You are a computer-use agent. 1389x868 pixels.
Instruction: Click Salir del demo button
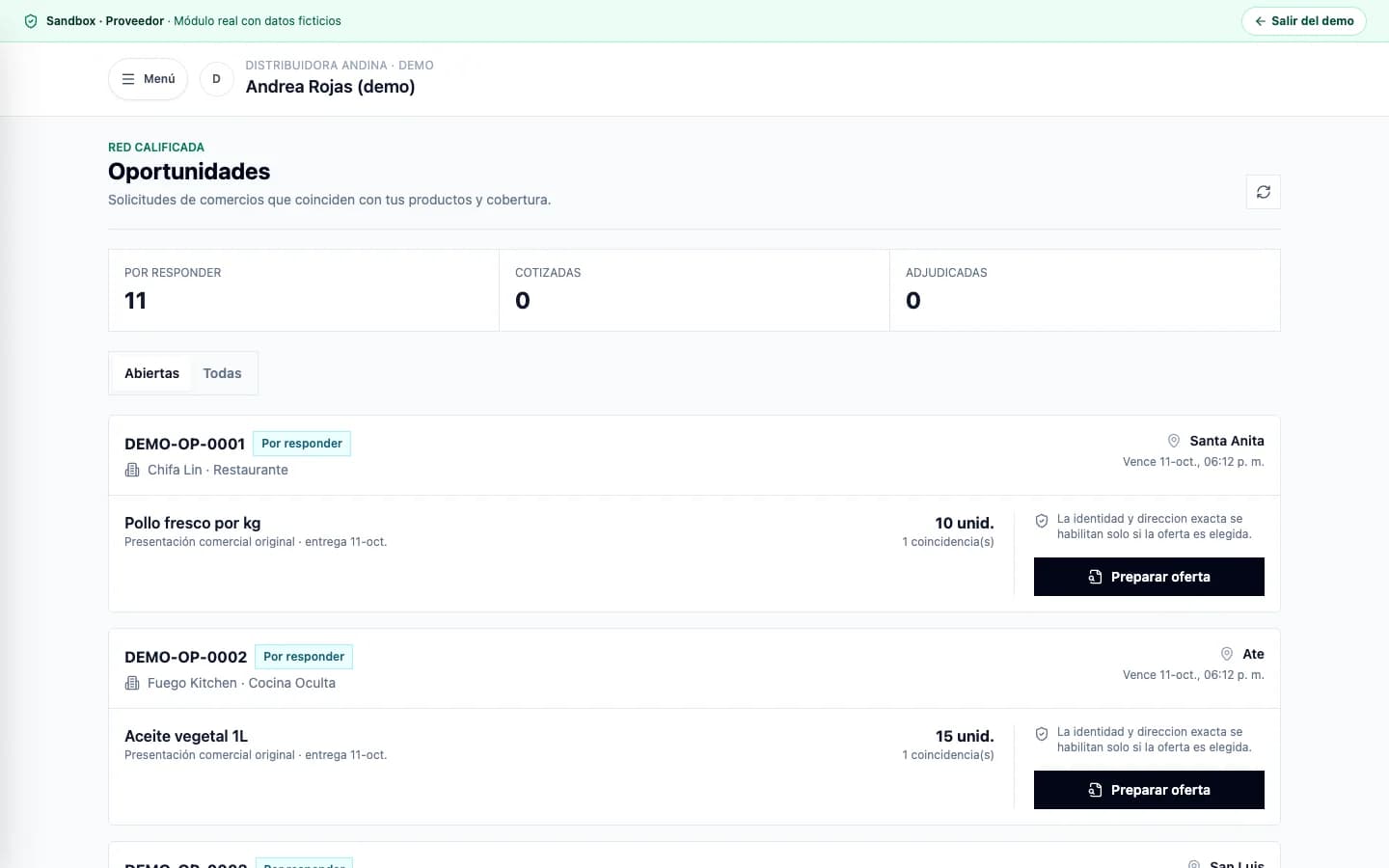click(1303, 21)
